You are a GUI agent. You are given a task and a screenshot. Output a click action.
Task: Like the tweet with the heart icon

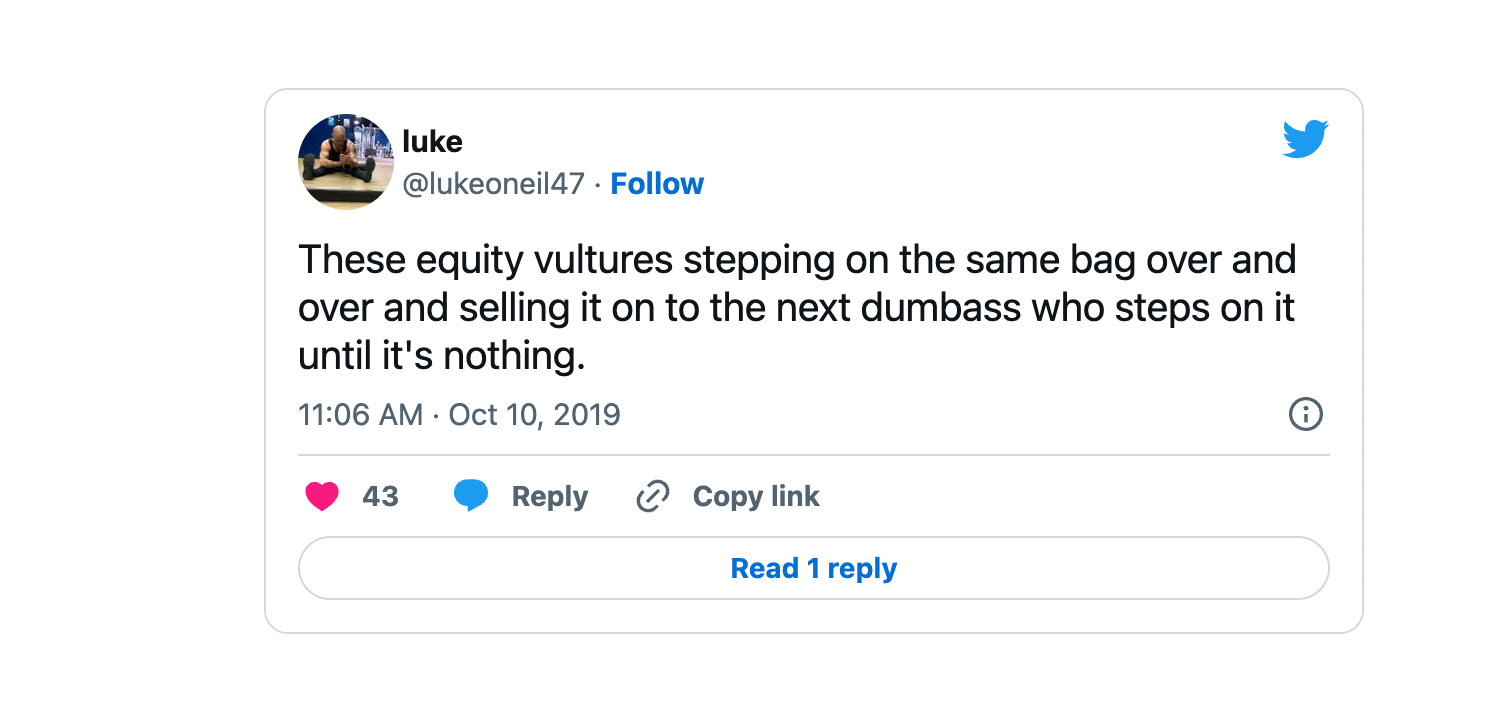pyautogui.click(x=322, y=496)
